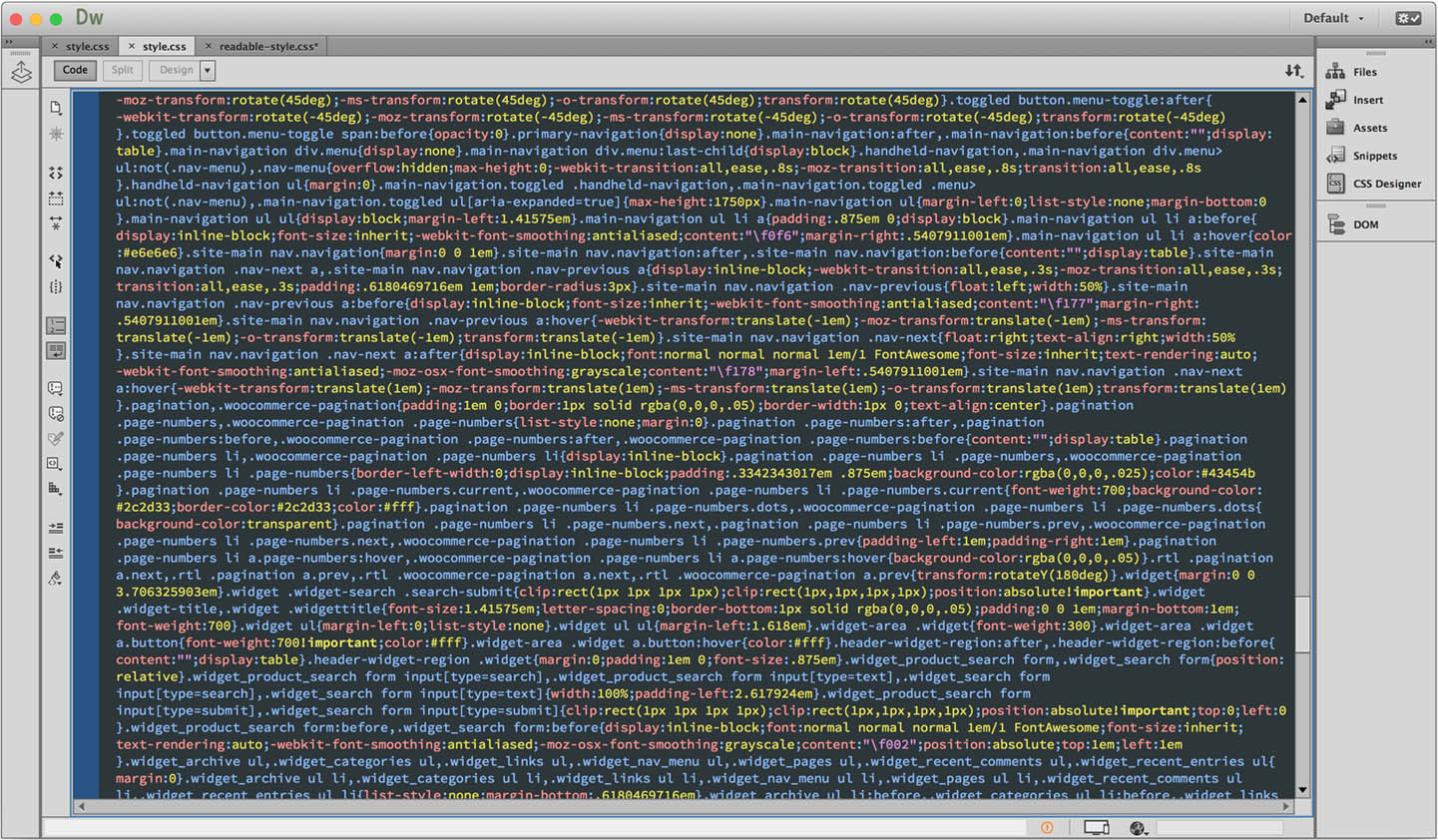Click the Dw application logo
The height and width of the screenshot is (840, 1438).
pos(89,18)
